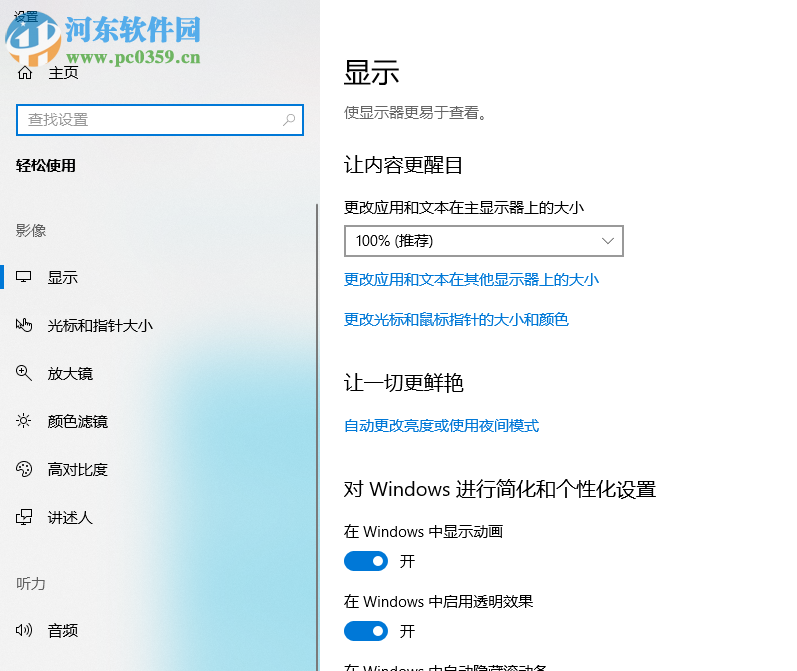Open the 100% (推荐) scaling dropdown

click(483, 241)
